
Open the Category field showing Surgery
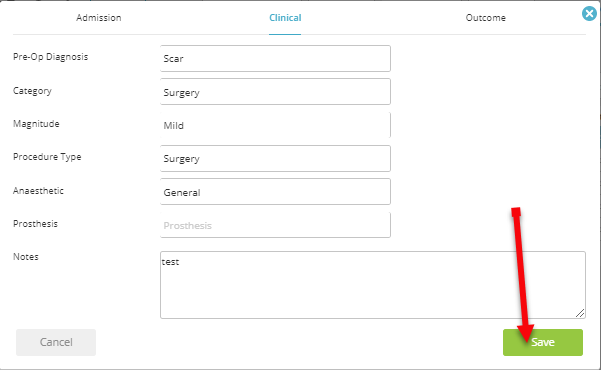[x=275, y=92]
